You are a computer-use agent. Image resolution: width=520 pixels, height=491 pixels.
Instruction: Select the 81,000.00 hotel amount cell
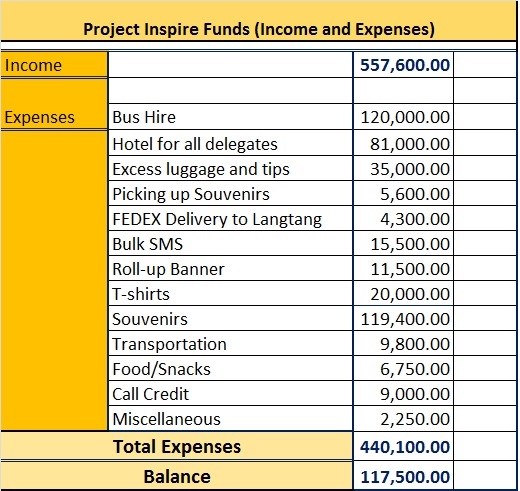click(x=403, y=143)
